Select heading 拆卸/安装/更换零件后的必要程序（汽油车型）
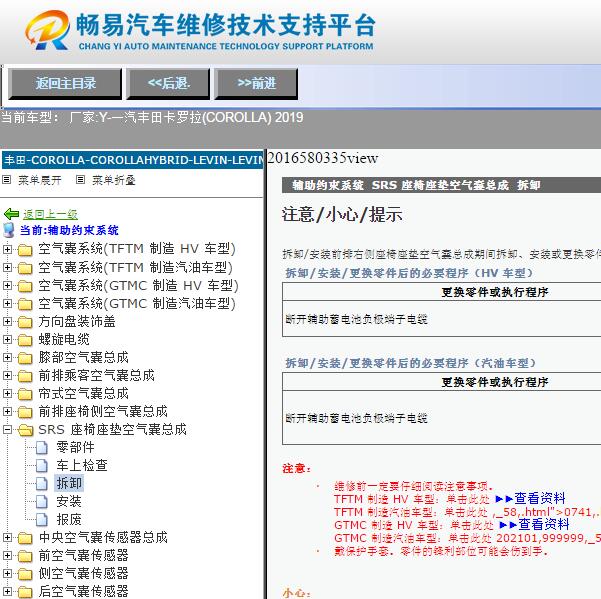Image resolution: width=601 pixels, height=599 pixels. click(411, 363)
